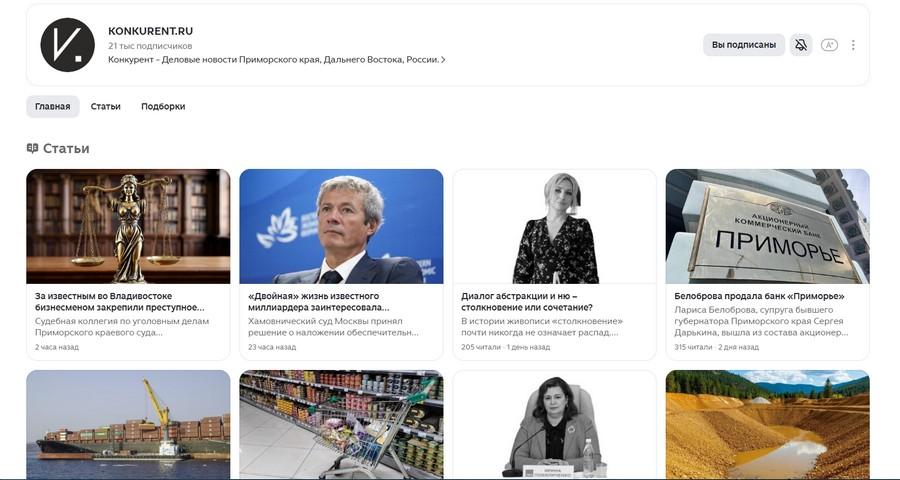This screenshot has height=480, width=900.
Task: Click the 21 тыс подписчиков text
Action: coord(150,46)
